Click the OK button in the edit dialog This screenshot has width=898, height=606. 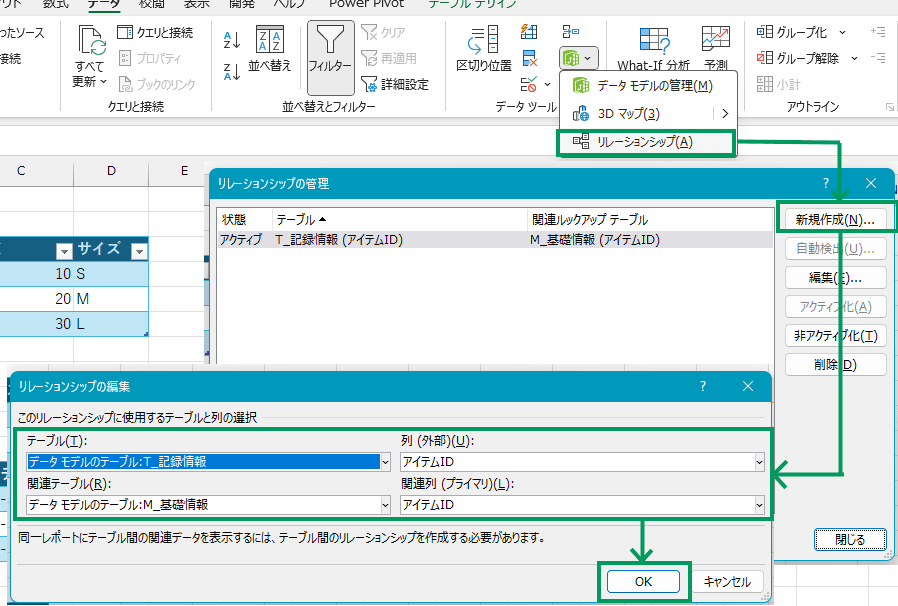click(643, 581)
